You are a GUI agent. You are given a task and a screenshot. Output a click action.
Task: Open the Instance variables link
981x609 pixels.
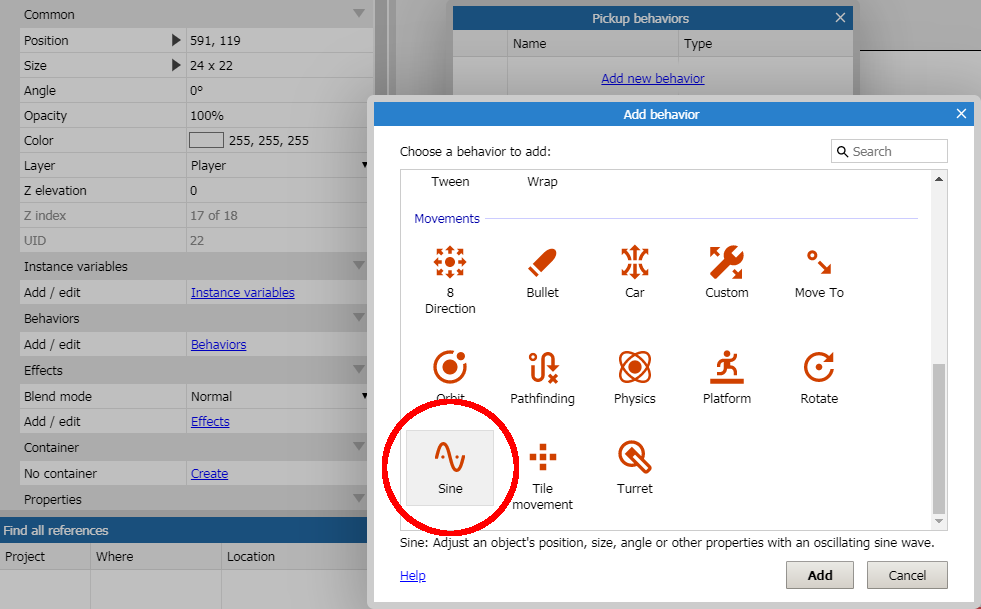[x=242, y=293]
